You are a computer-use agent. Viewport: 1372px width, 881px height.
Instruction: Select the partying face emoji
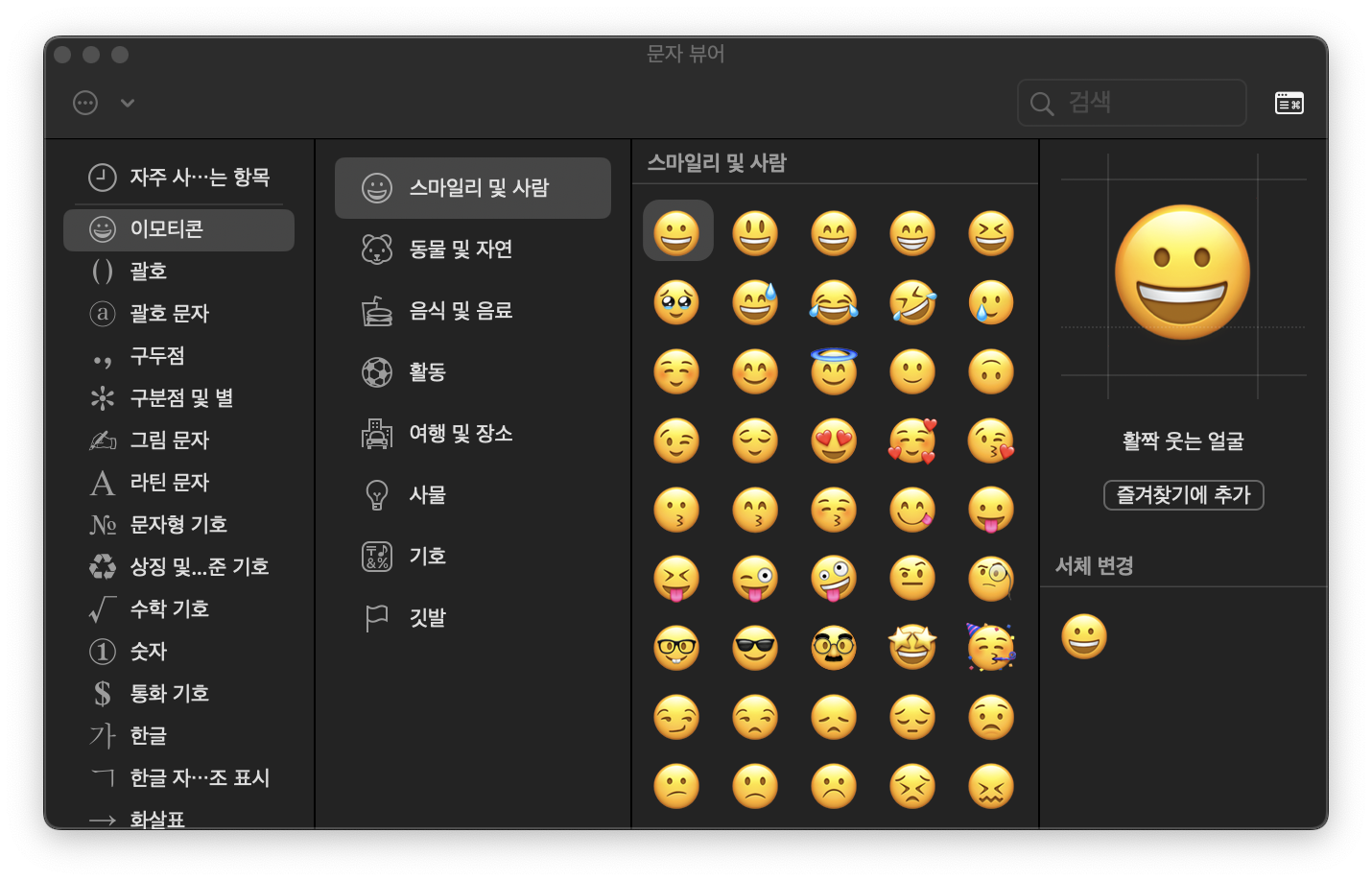(x=991, y=648)
